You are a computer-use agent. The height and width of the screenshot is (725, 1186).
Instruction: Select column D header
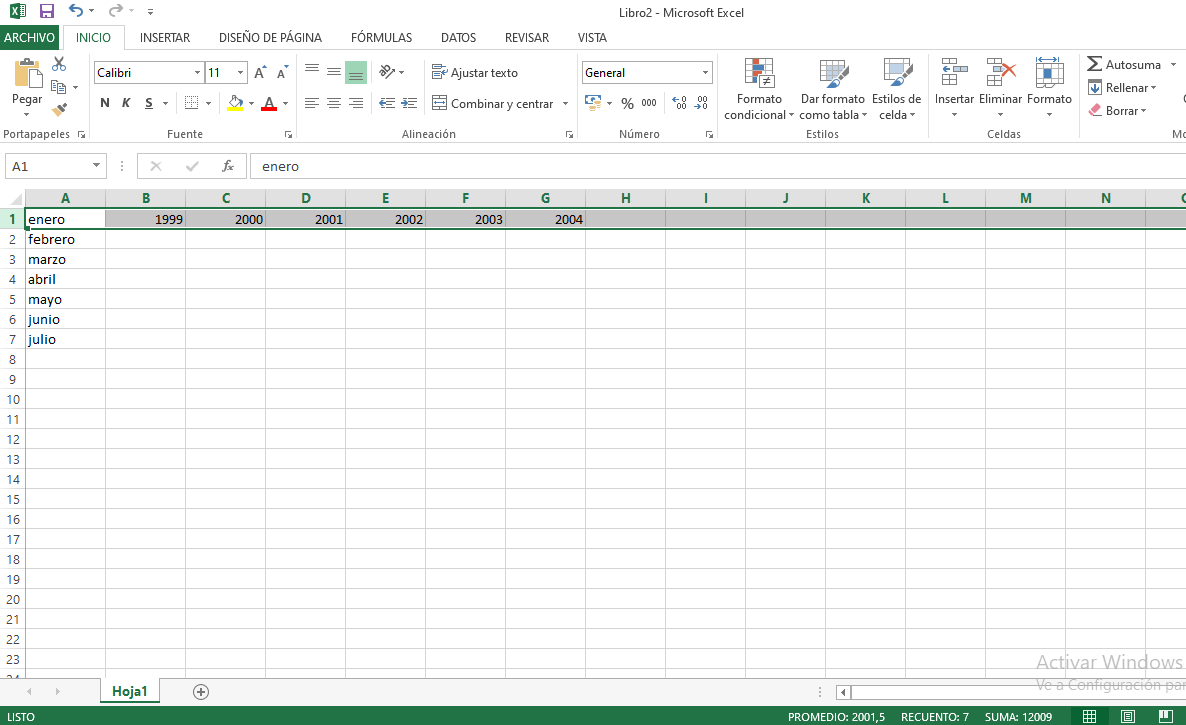pos(306,198)
